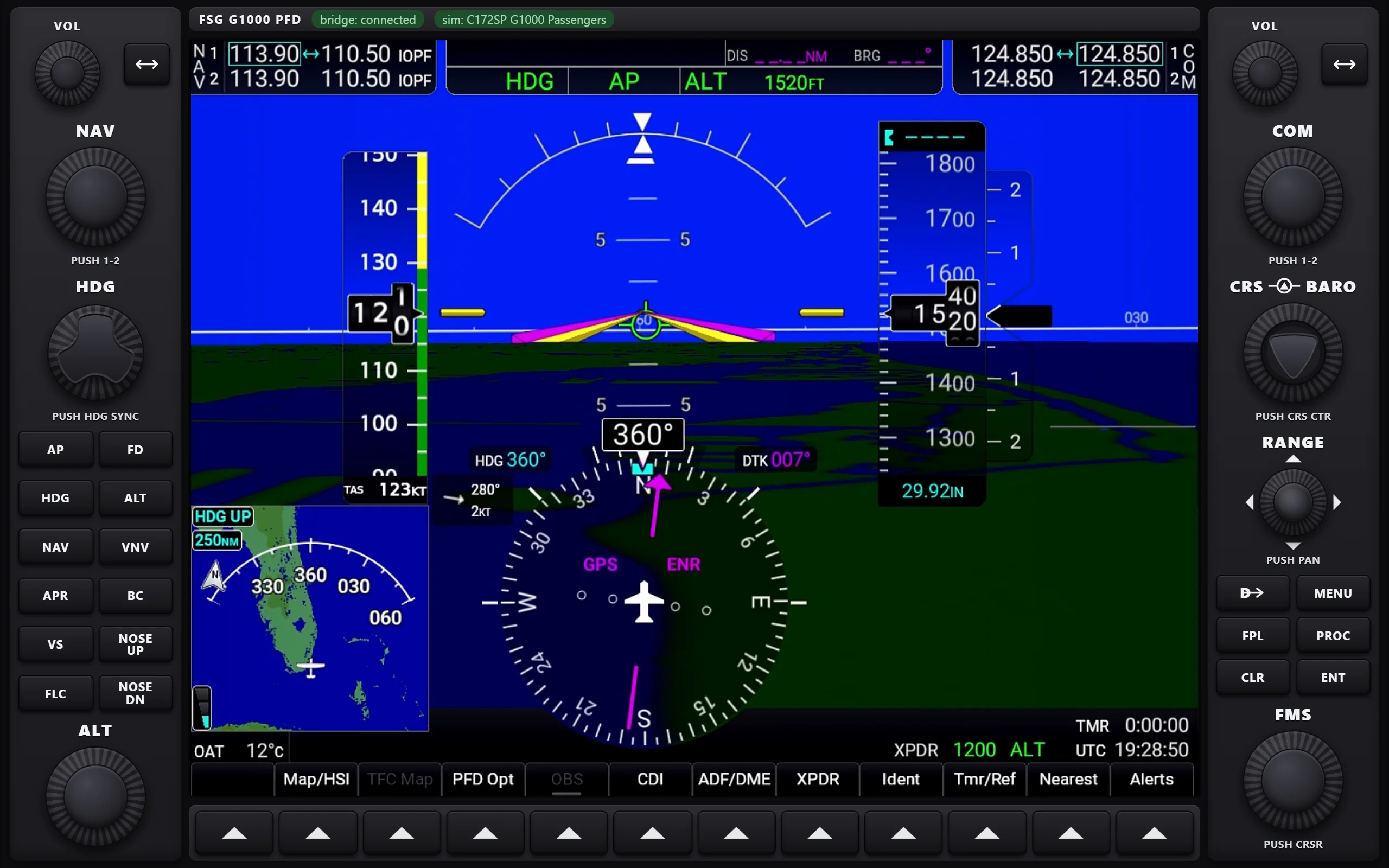This screenshot has width=1389, height=868.
Task: Toggle the VNV mode button
Action: pyautogui.click(x=136, y=547)
